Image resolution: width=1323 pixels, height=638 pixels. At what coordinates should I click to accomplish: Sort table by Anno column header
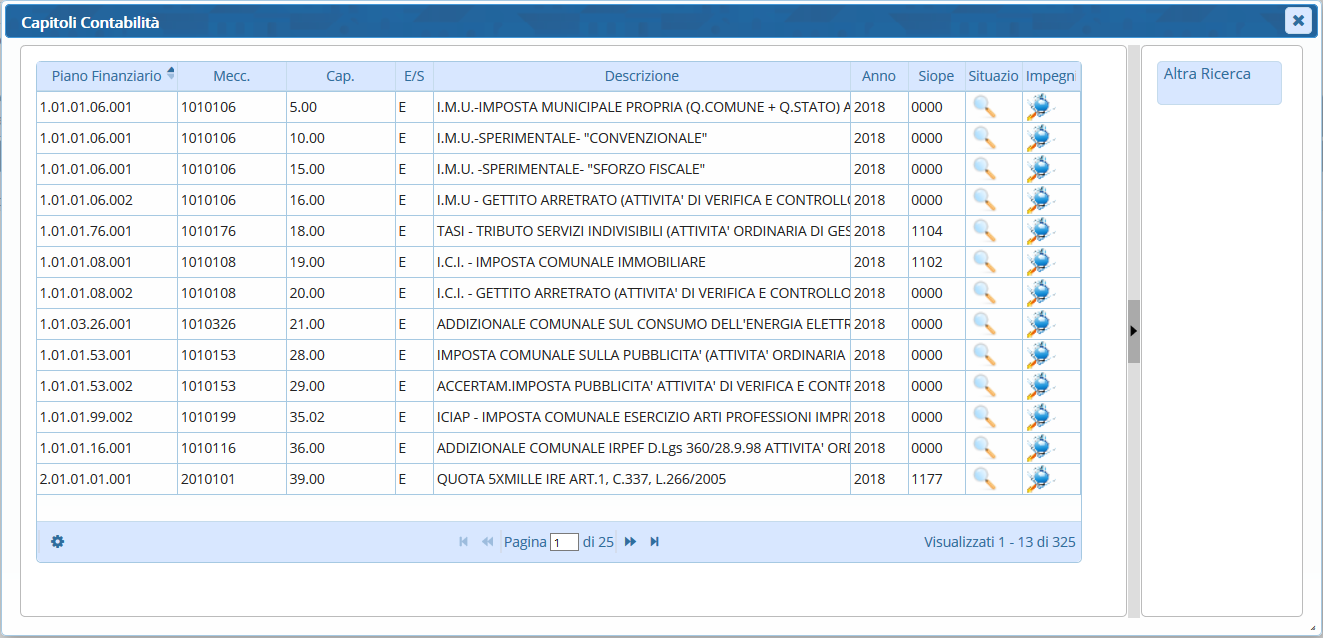879,76
